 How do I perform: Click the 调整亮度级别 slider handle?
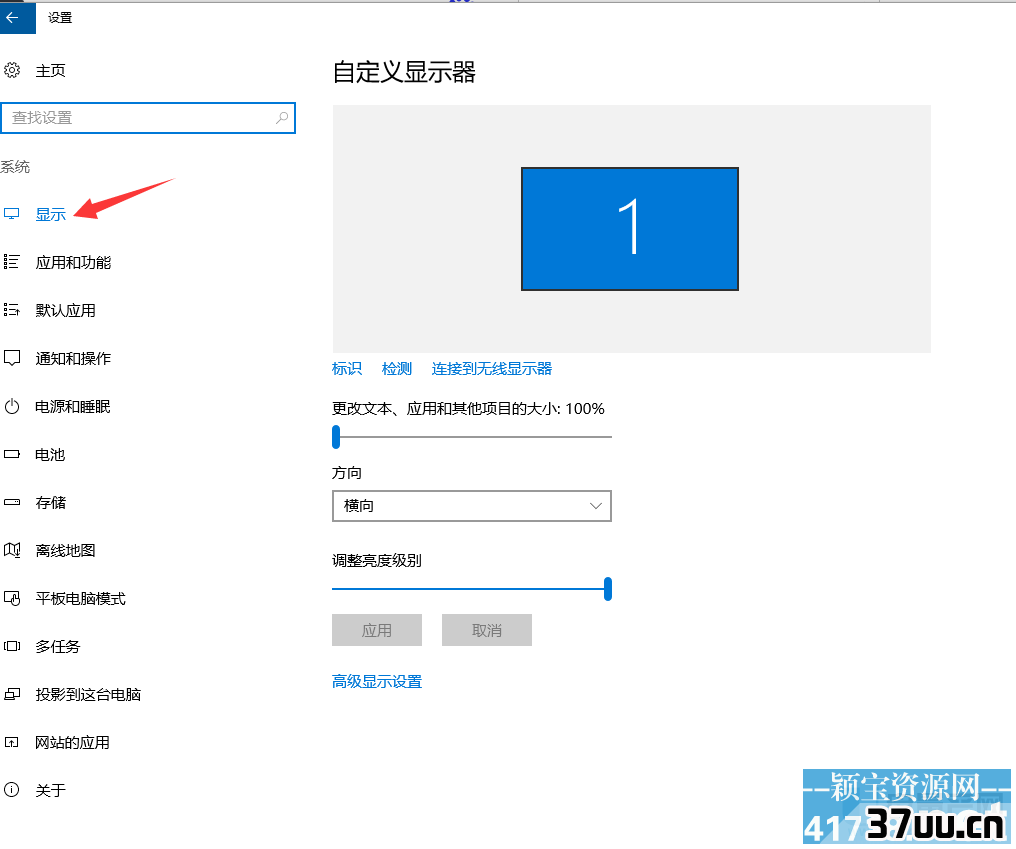point(608,589)
